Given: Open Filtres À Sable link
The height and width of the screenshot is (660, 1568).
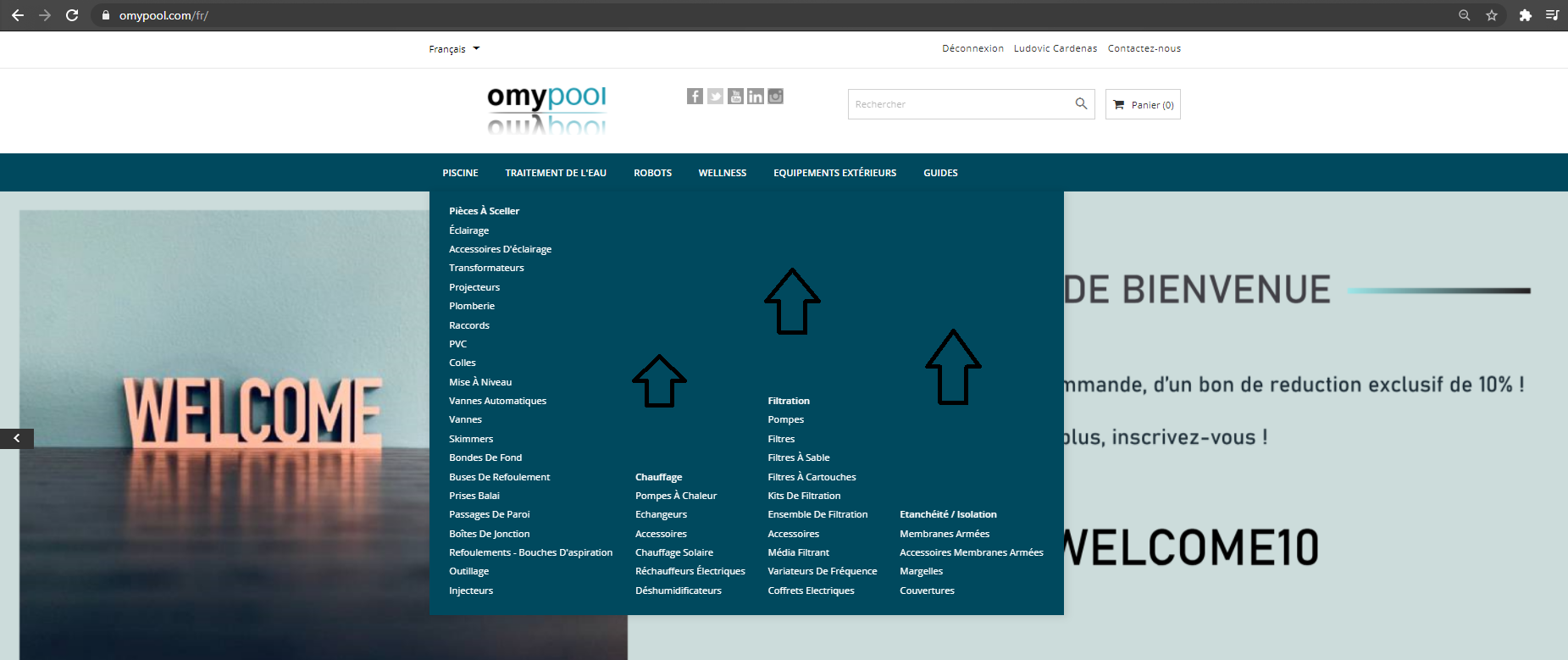Looking at the screenshot, I should [799, 458].
